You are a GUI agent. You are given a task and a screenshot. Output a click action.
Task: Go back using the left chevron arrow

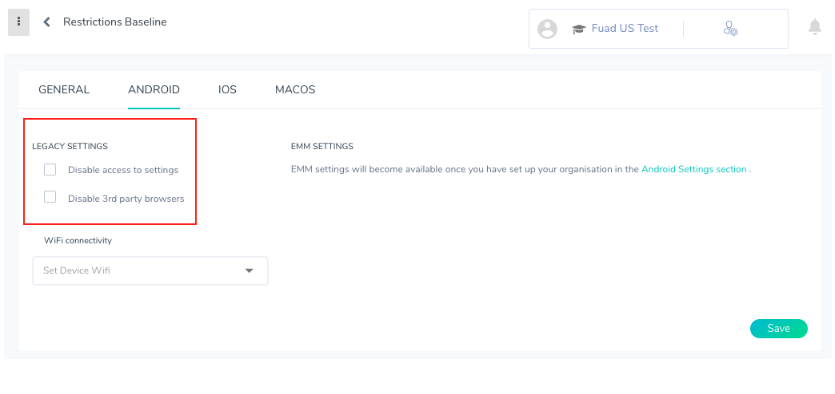click(47, 22)
